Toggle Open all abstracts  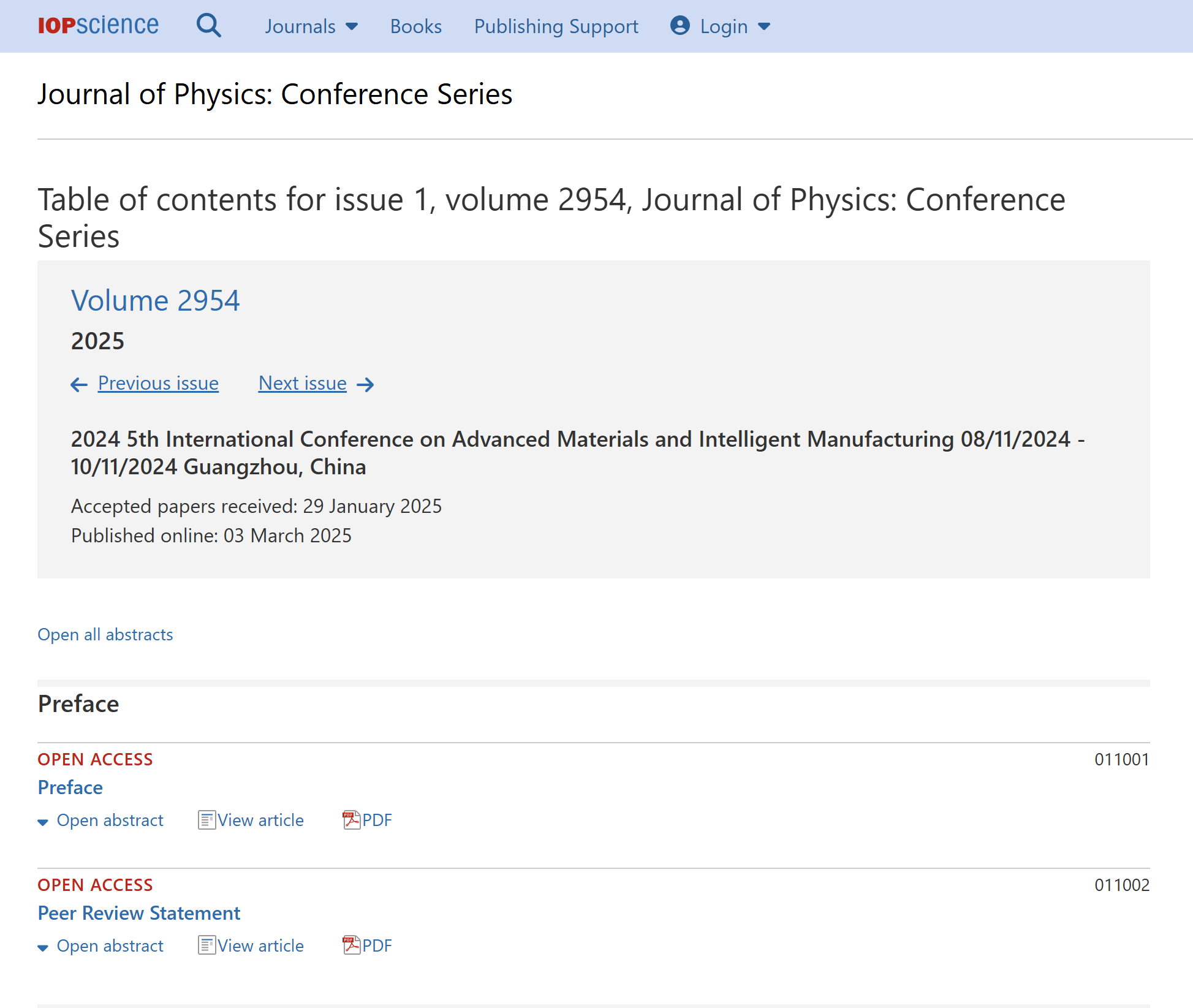point(105,635)
